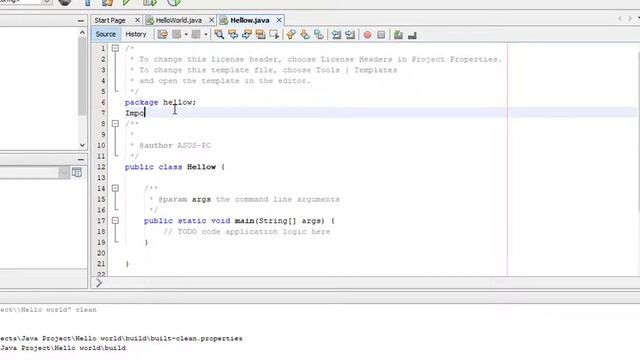Viewport: 640px width, 360px height.
Task: Toggle Rectangular Selection icon
Action: coord(274,35)
